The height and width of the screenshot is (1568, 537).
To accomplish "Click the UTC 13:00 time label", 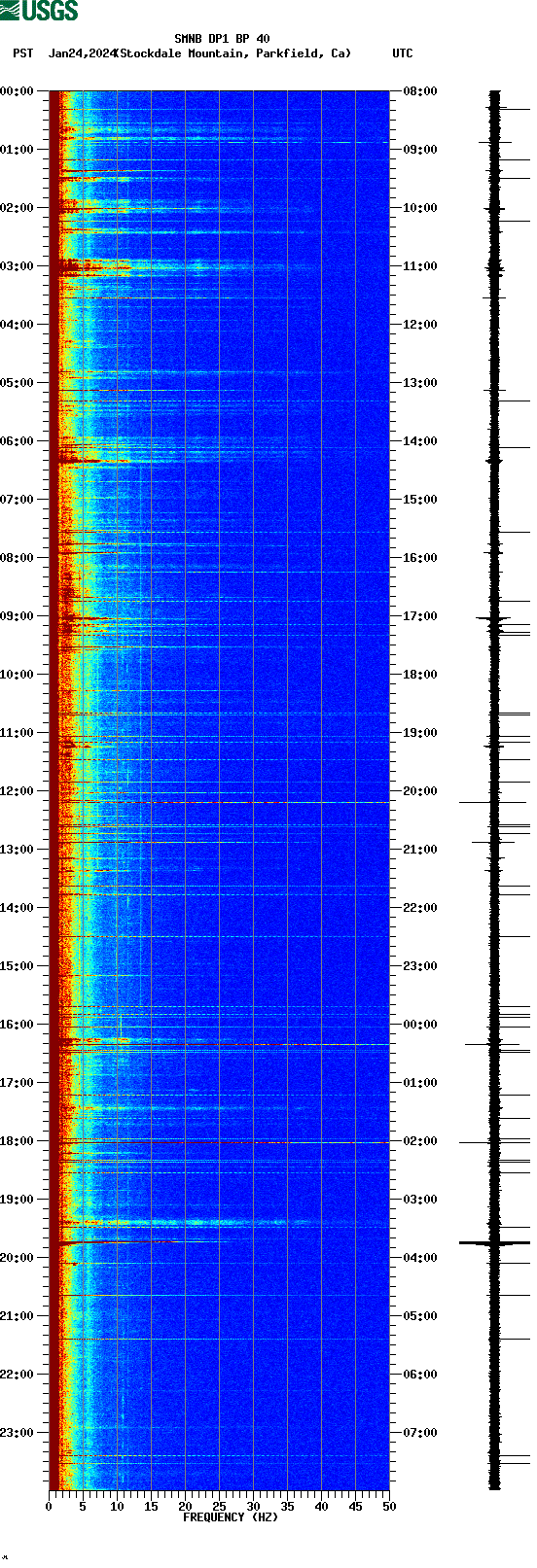I will tap(420, 383).
